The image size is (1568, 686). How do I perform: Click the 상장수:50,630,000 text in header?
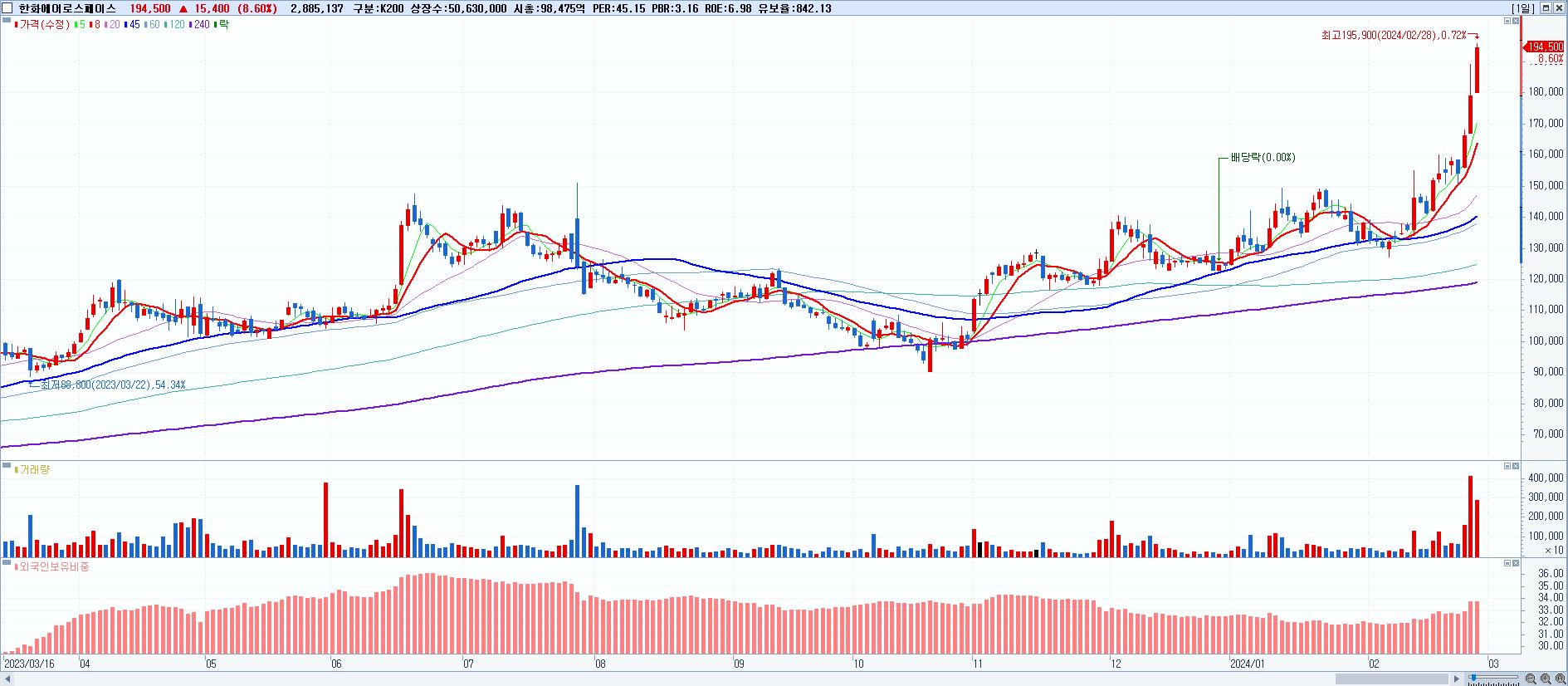click(x=460, y=8)
